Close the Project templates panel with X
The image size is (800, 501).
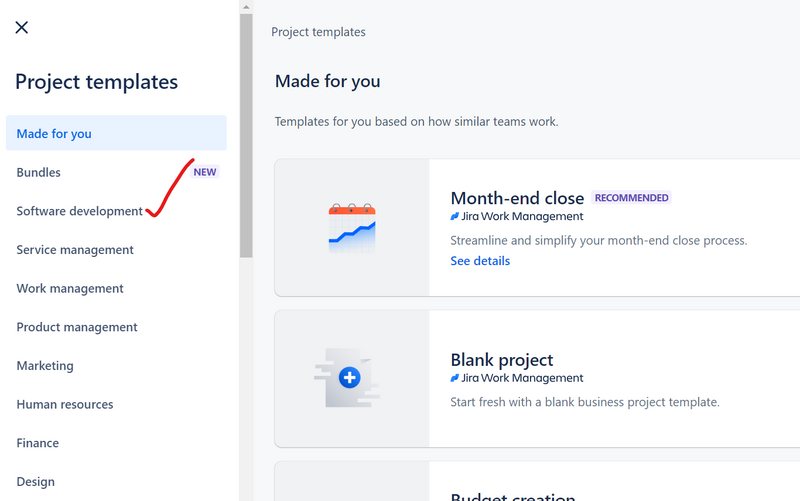pos(21,28)
